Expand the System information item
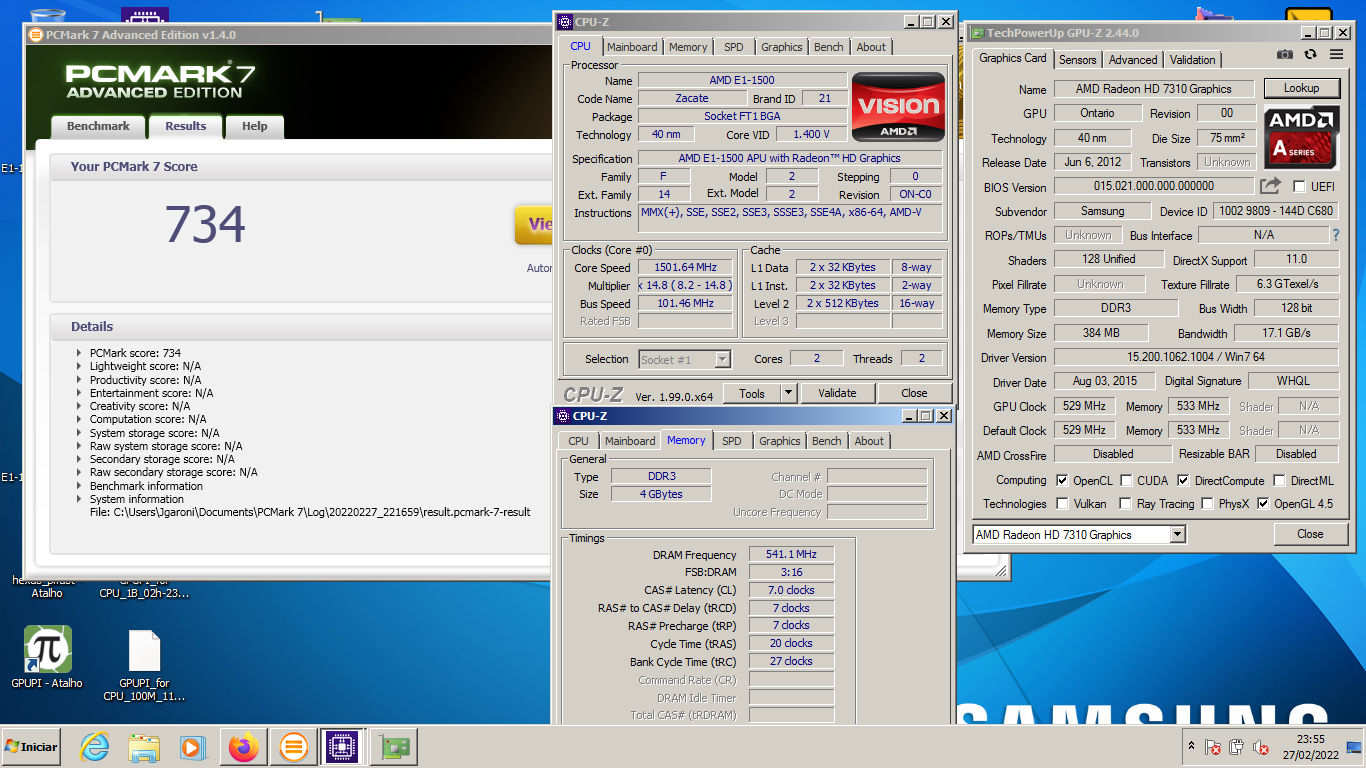1366x768 pixels. pos(79,499)
